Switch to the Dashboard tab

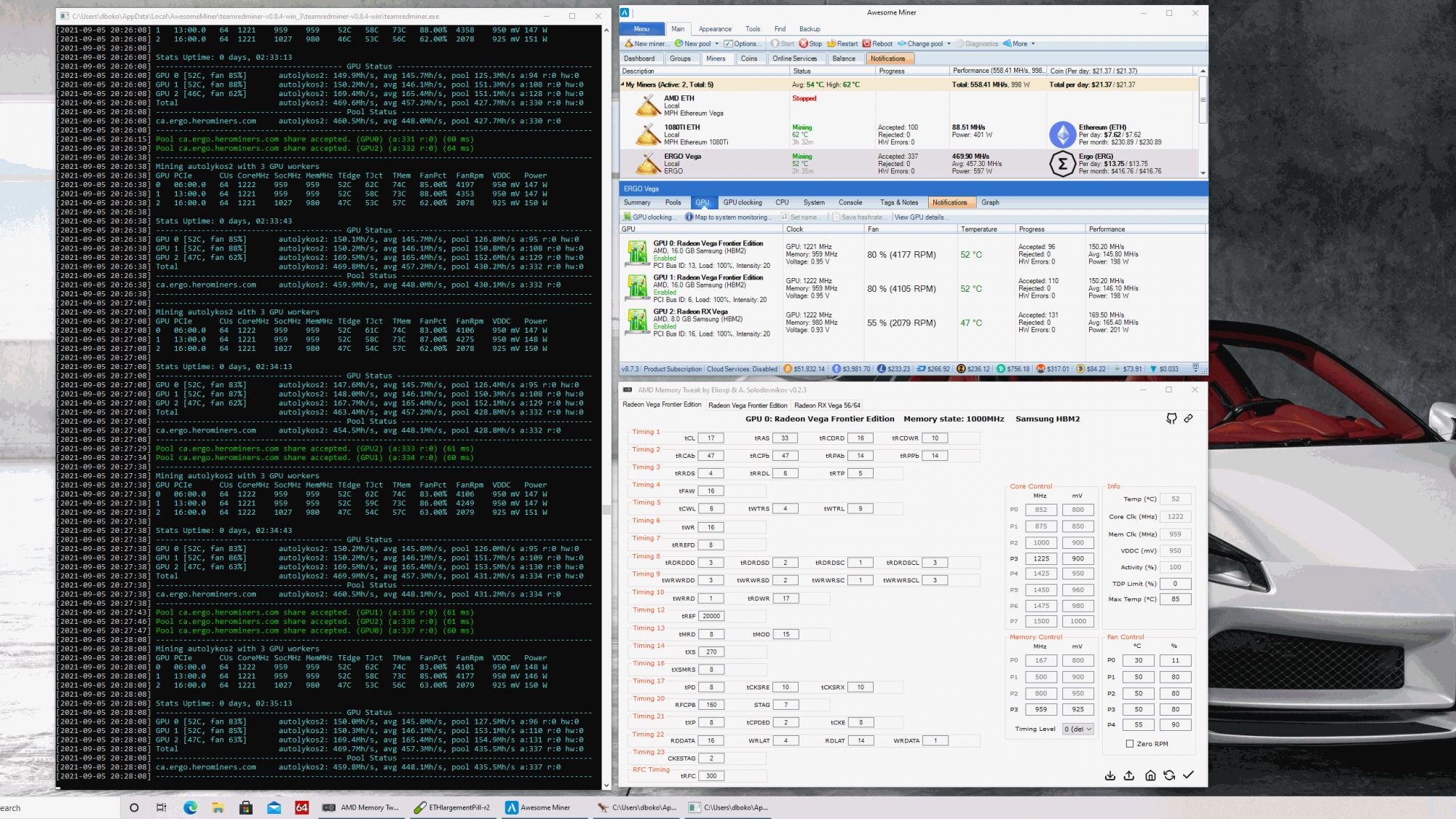coord(639,59)
